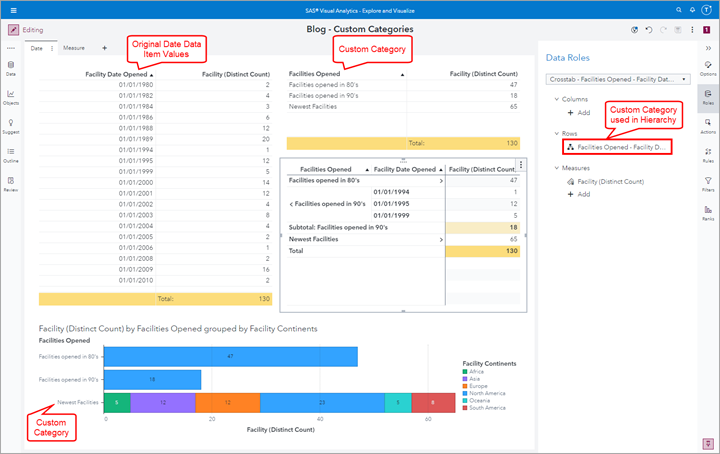Open the Date tab options menu
Screen dimensions: 720x454
52,48
